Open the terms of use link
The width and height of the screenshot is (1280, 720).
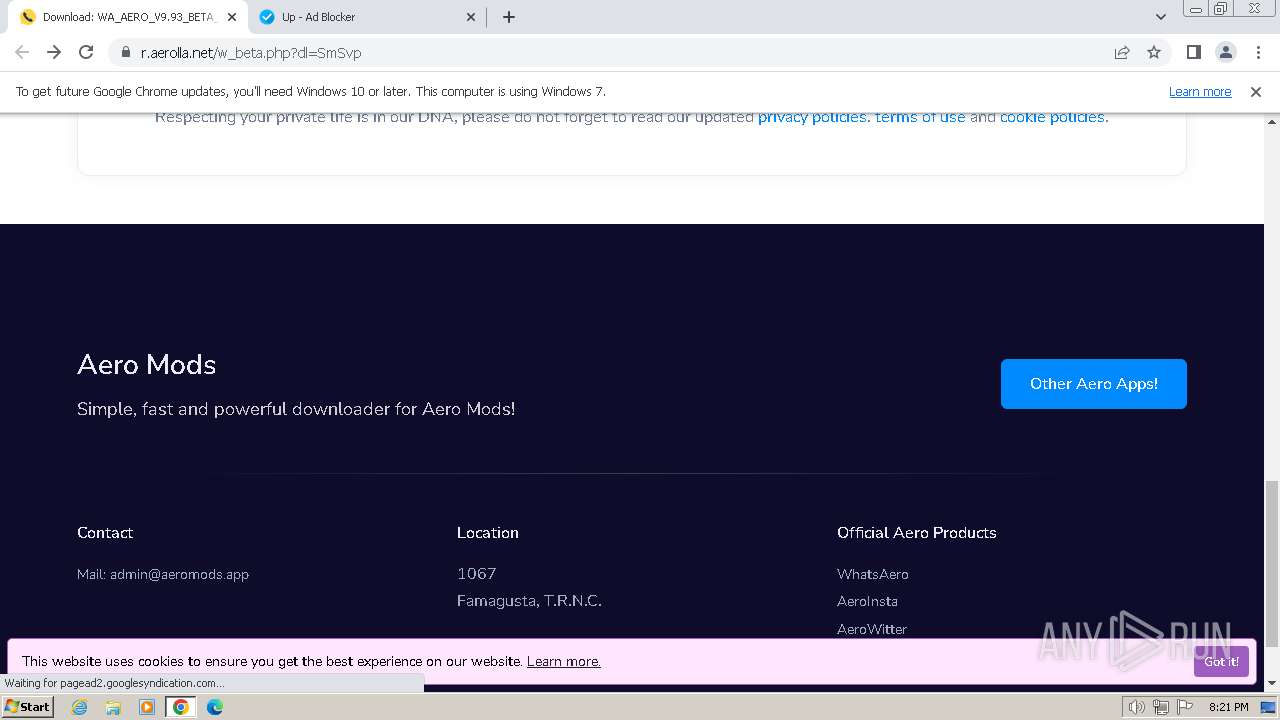pos(920,117)
